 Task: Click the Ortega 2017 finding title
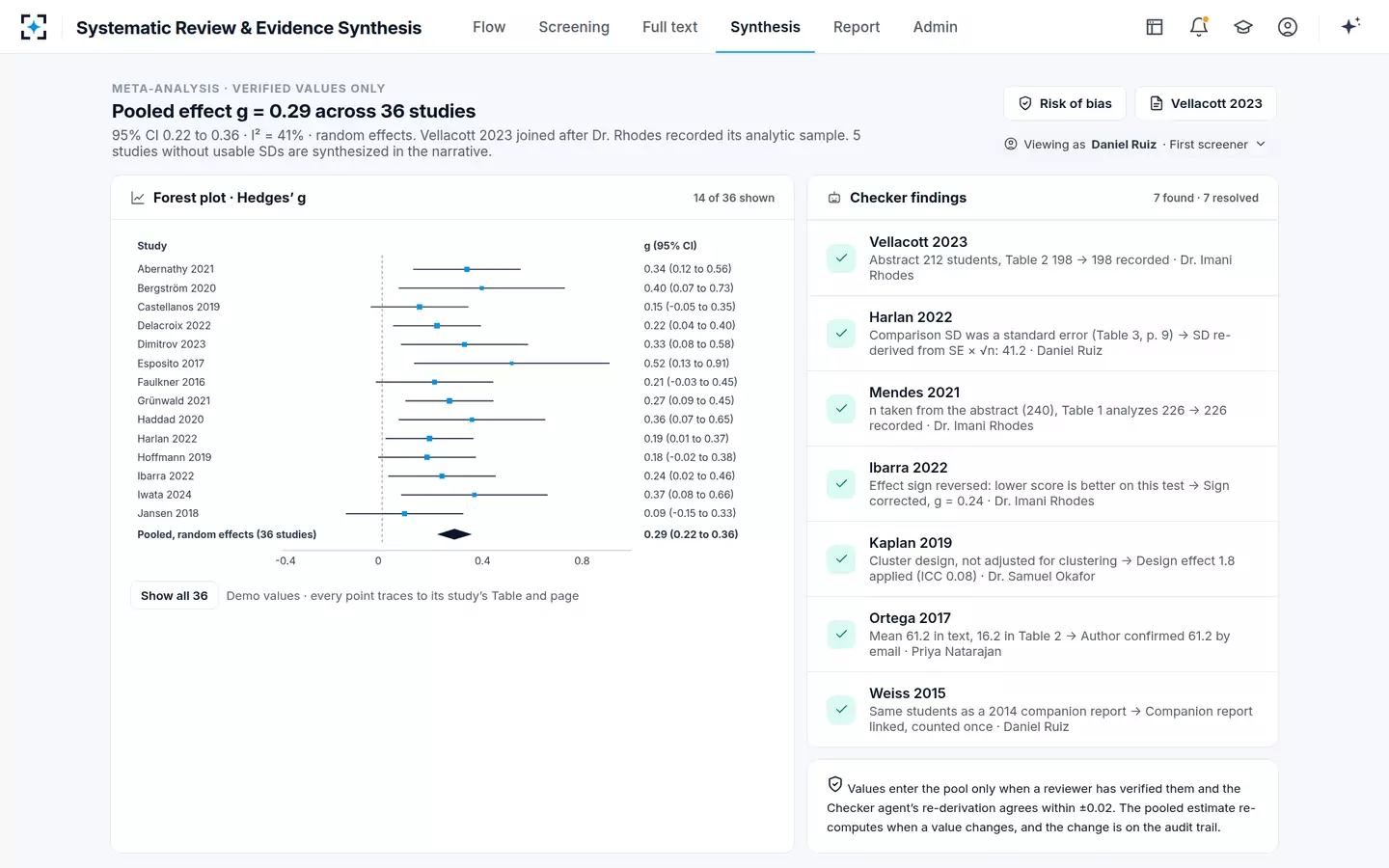pyautogui.click(x=910, y=618)
